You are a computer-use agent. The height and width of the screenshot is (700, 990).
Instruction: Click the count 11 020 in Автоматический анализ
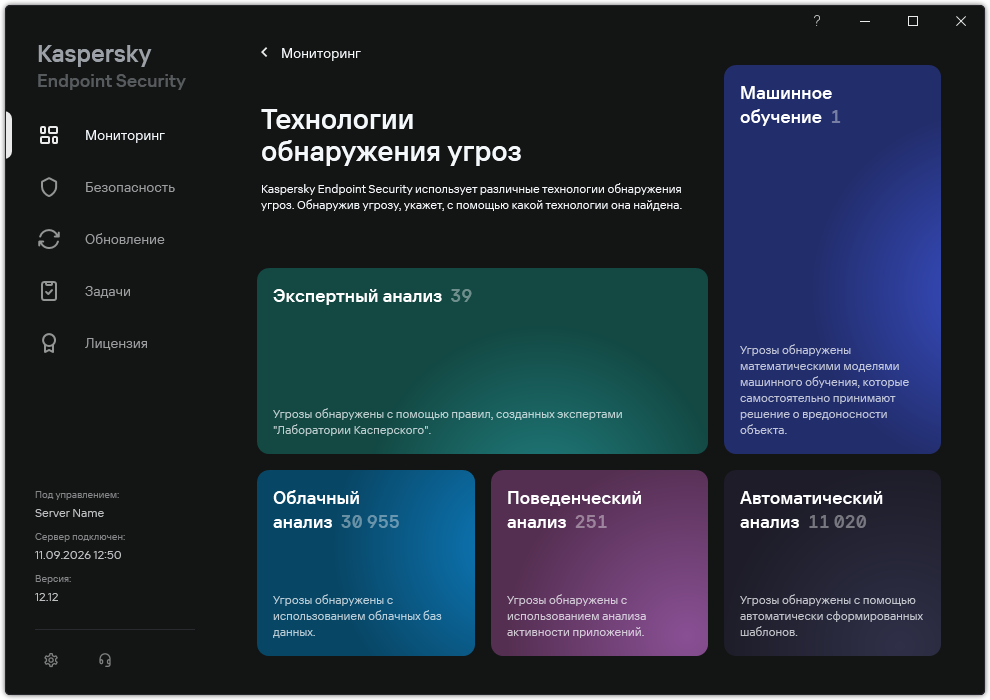(x=837, y=522)
